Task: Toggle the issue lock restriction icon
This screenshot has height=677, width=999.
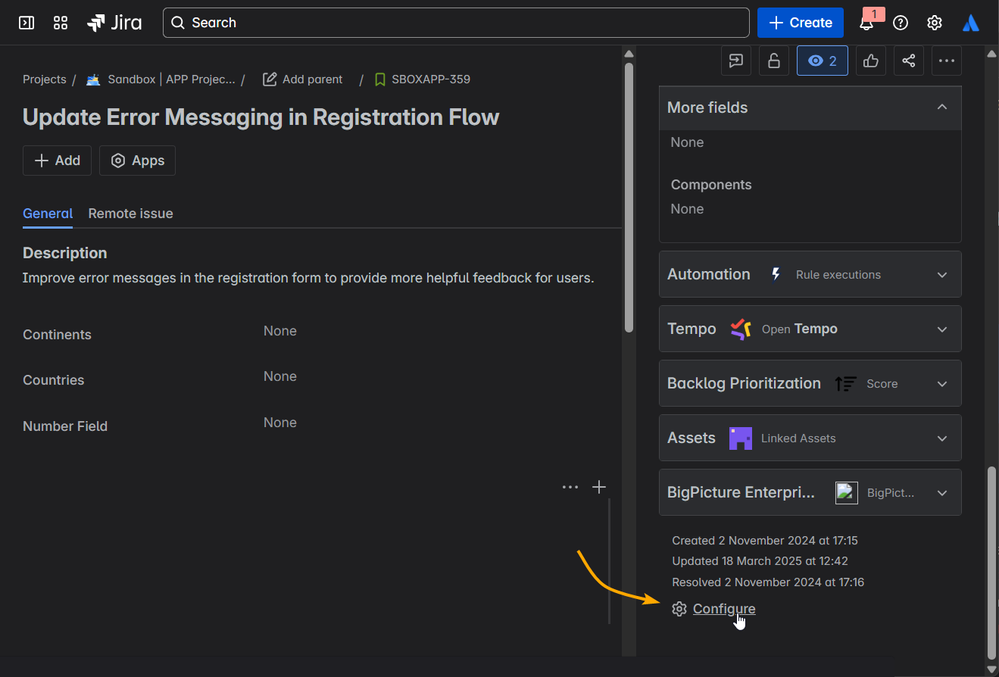Action: click(x=773, y=61)
